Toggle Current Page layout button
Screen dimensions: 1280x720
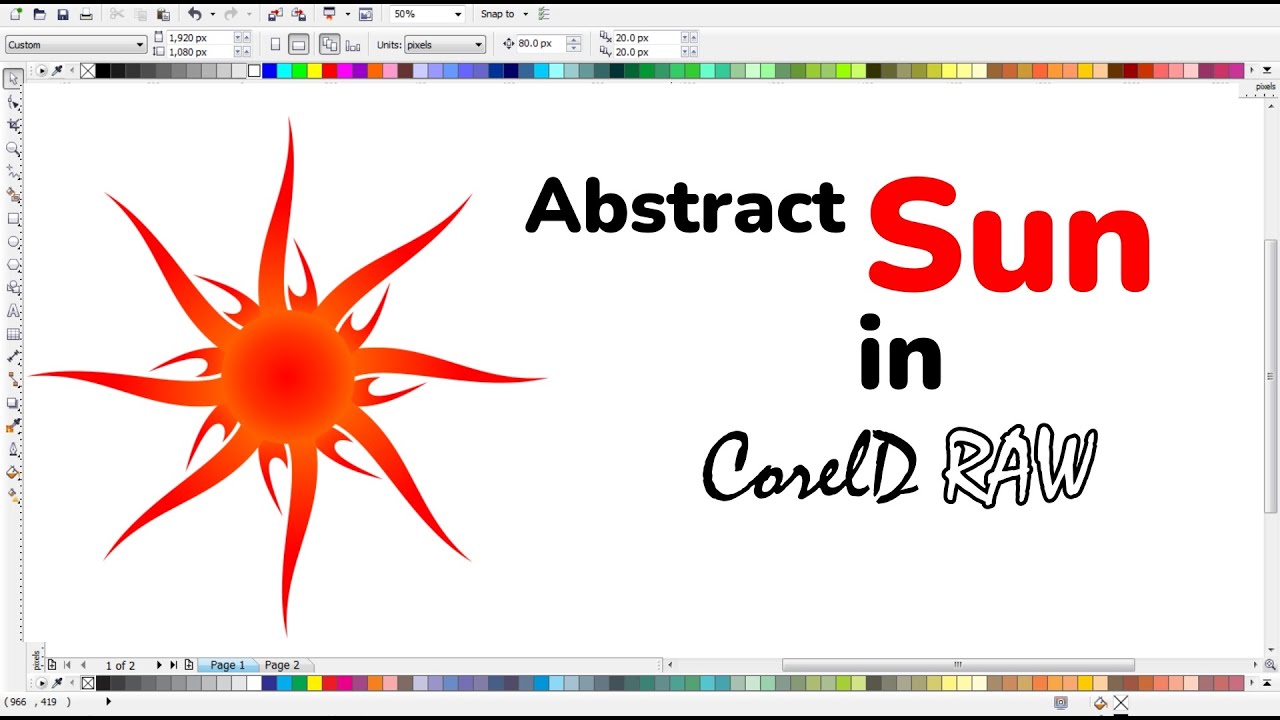pyautogui.click(x=353, y=44)
